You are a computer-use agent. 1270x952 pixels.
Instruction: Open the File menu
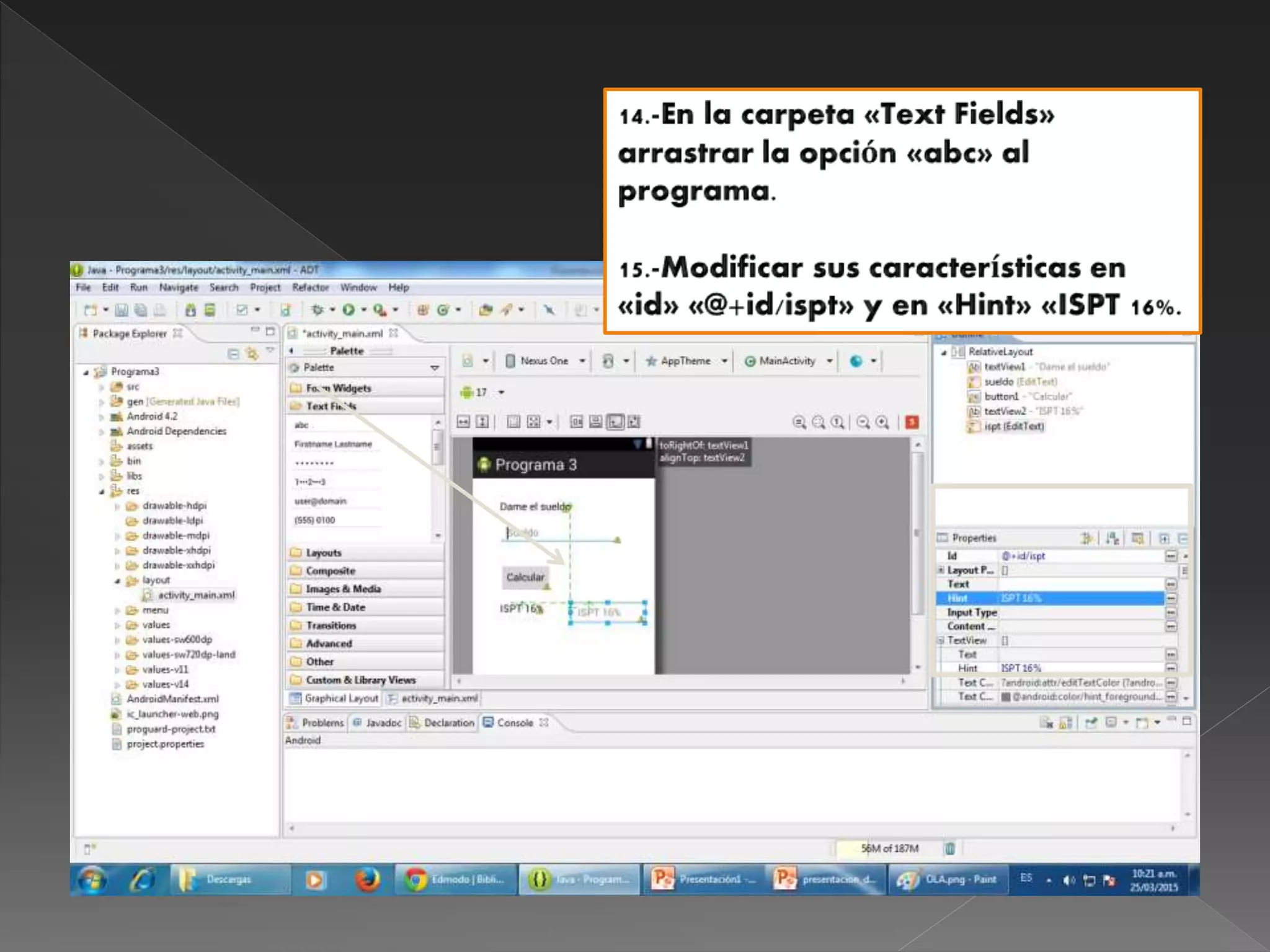83,288
